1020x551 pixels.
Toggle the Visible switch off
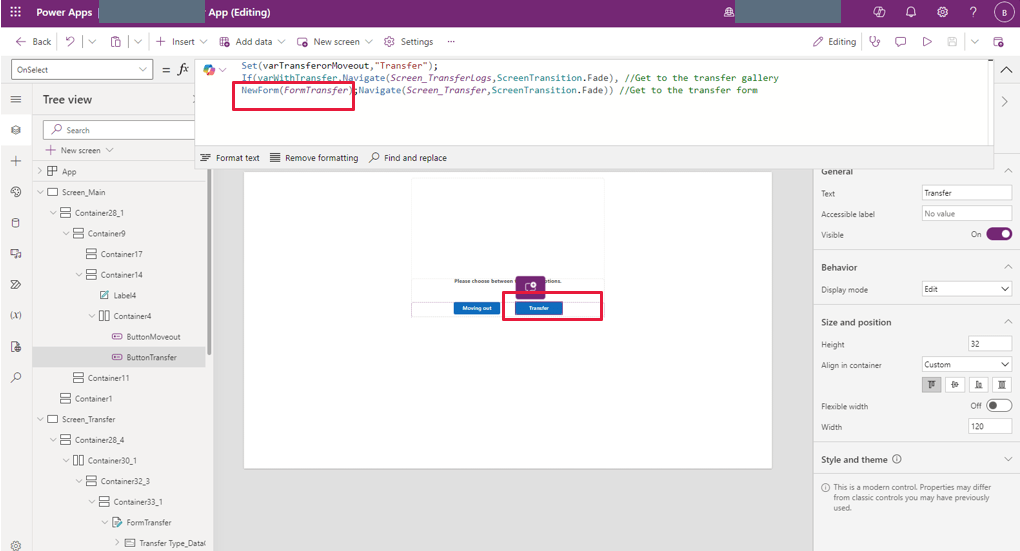coord(998,234)
